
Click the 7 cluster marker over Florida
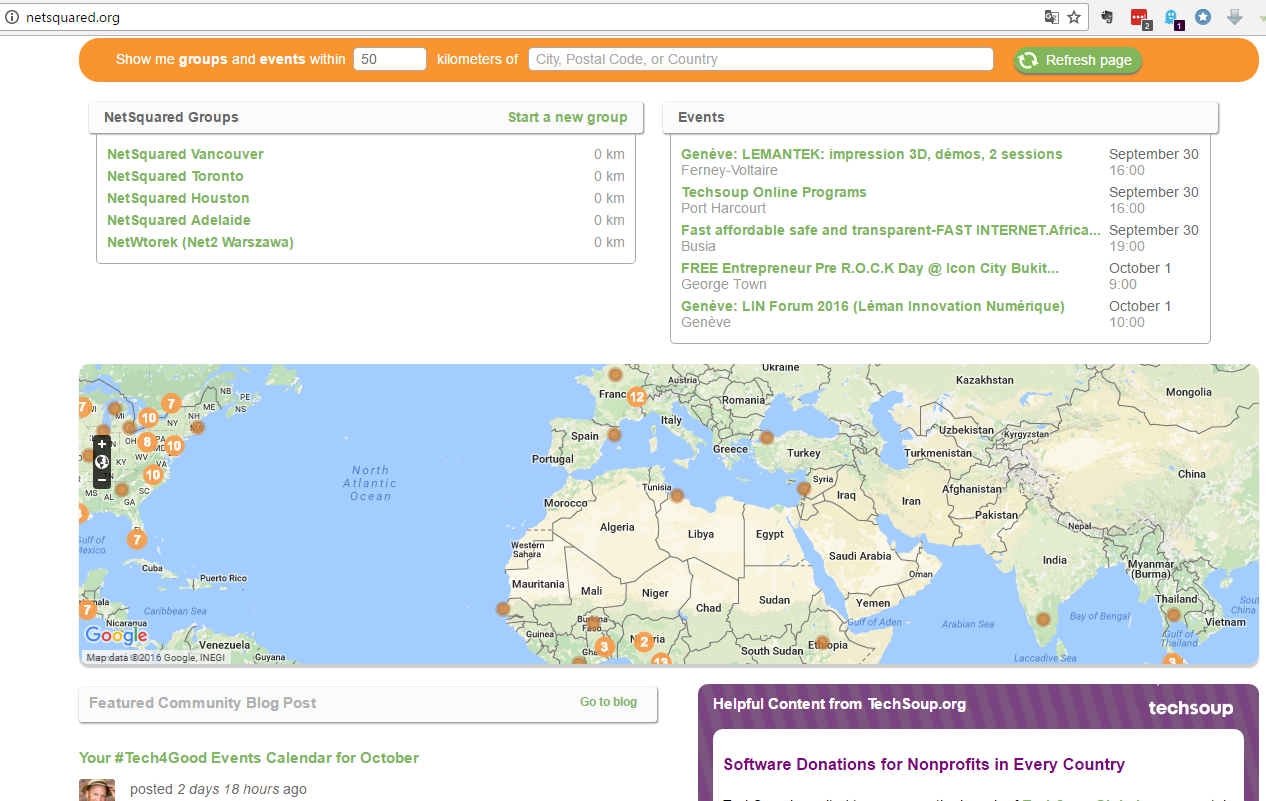click(x=137, y=540)
